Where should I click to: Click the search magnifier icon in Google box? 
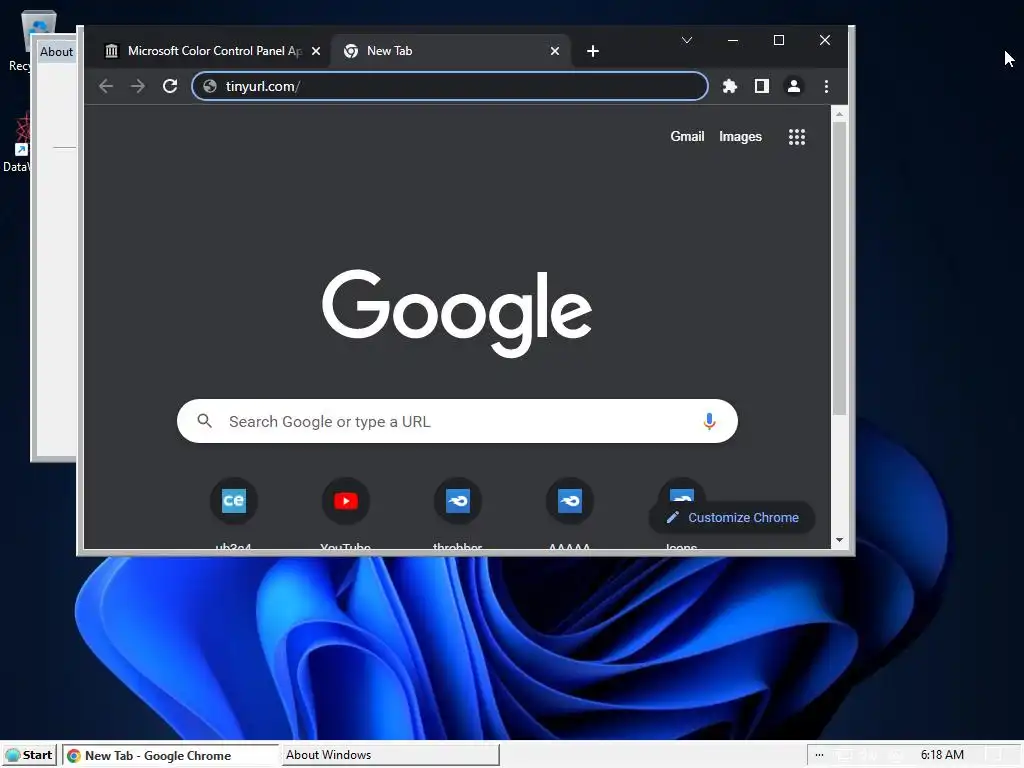[204, 421]
